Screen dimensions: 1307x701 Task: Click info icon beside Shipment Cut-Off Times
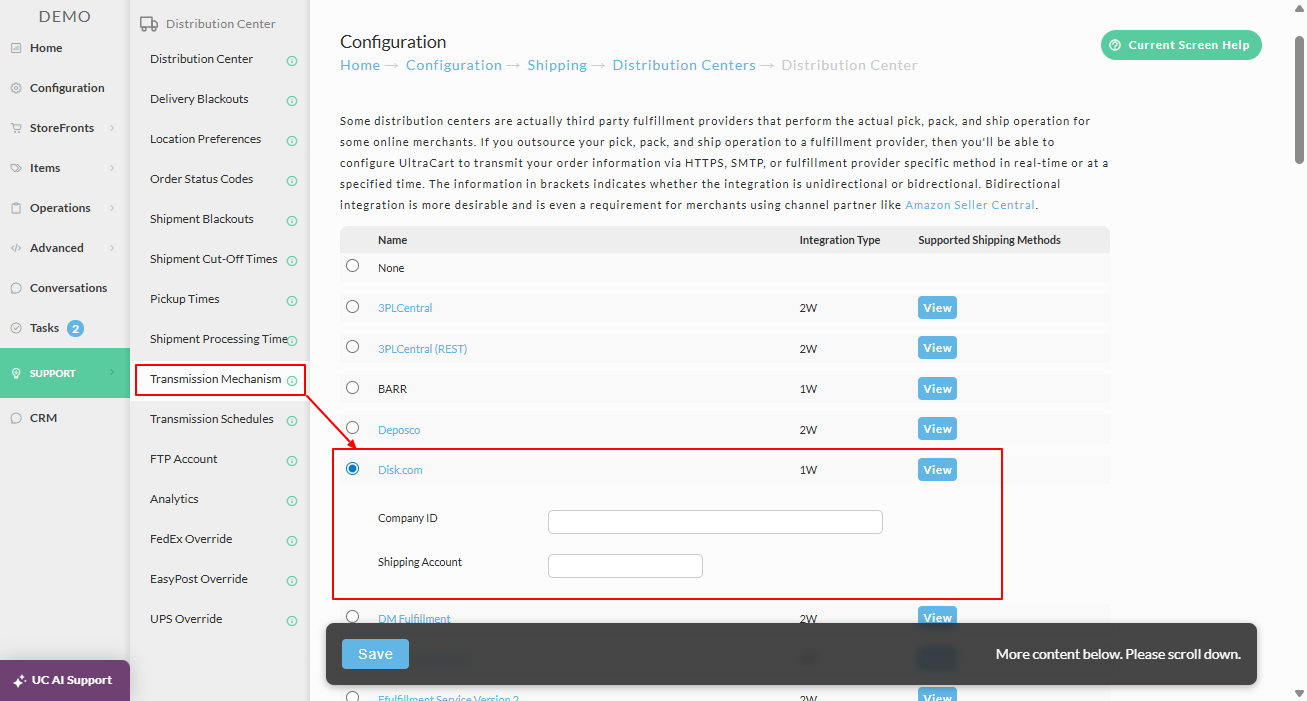click(292, 261)
